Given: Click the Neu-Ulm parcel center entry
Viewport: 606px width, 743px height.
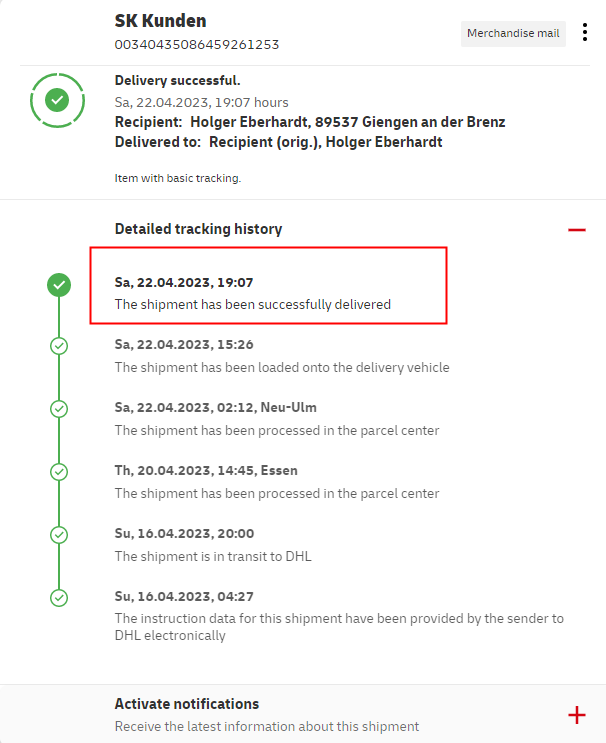Looking at the screenshot, I should point(277,430).
